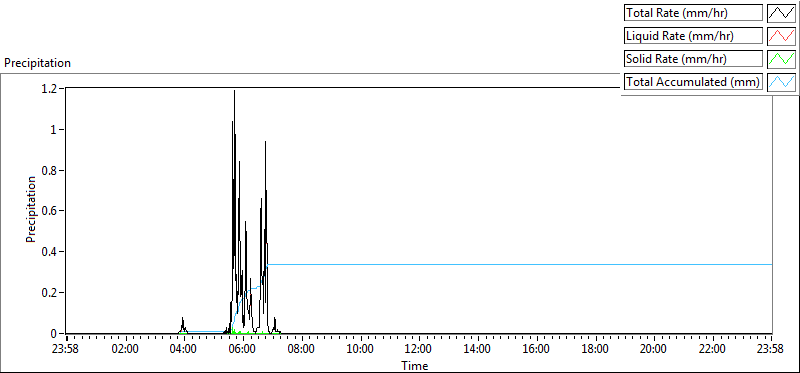This screenshot has width=800, height=373.
Task: Click the Solid Rate green line icon
Action: pyautogui.click(x=782, y=59)
